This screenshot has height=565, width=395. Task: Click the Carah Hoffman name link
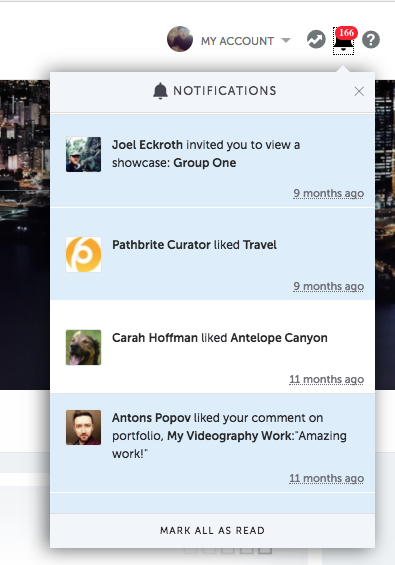point(155,338)
